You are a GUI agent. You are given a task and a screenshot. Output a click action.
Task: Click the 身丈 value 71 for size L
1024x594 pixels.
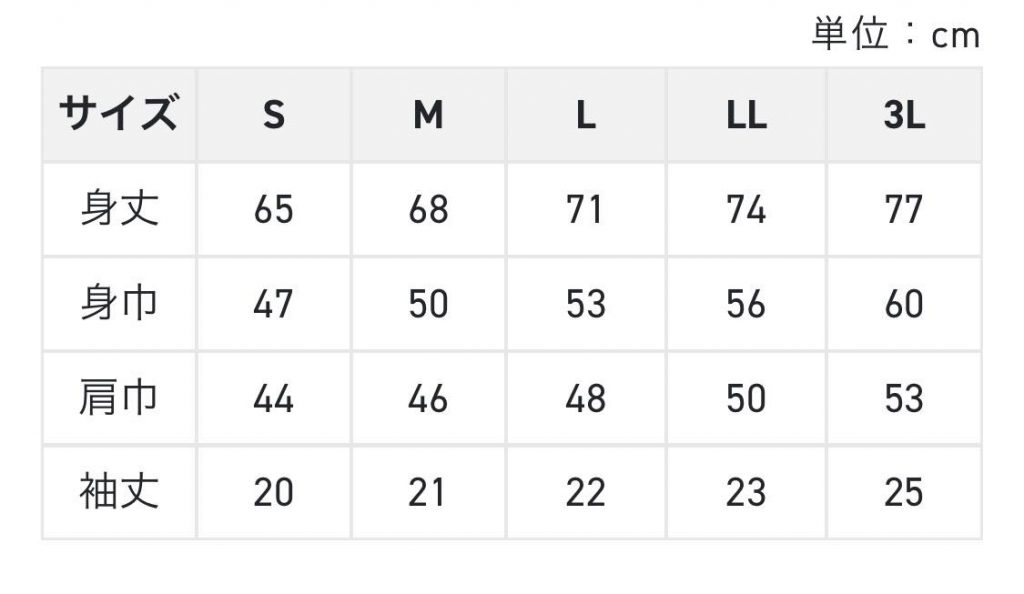coord(586,210)
